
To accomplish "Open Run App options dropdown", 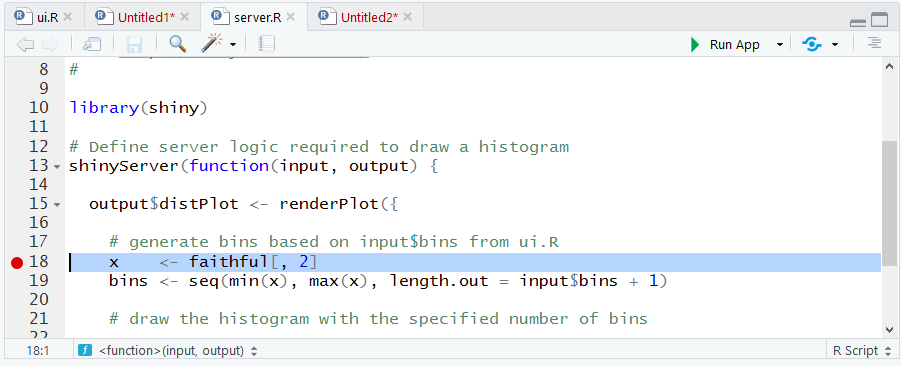I will [780, 45].
